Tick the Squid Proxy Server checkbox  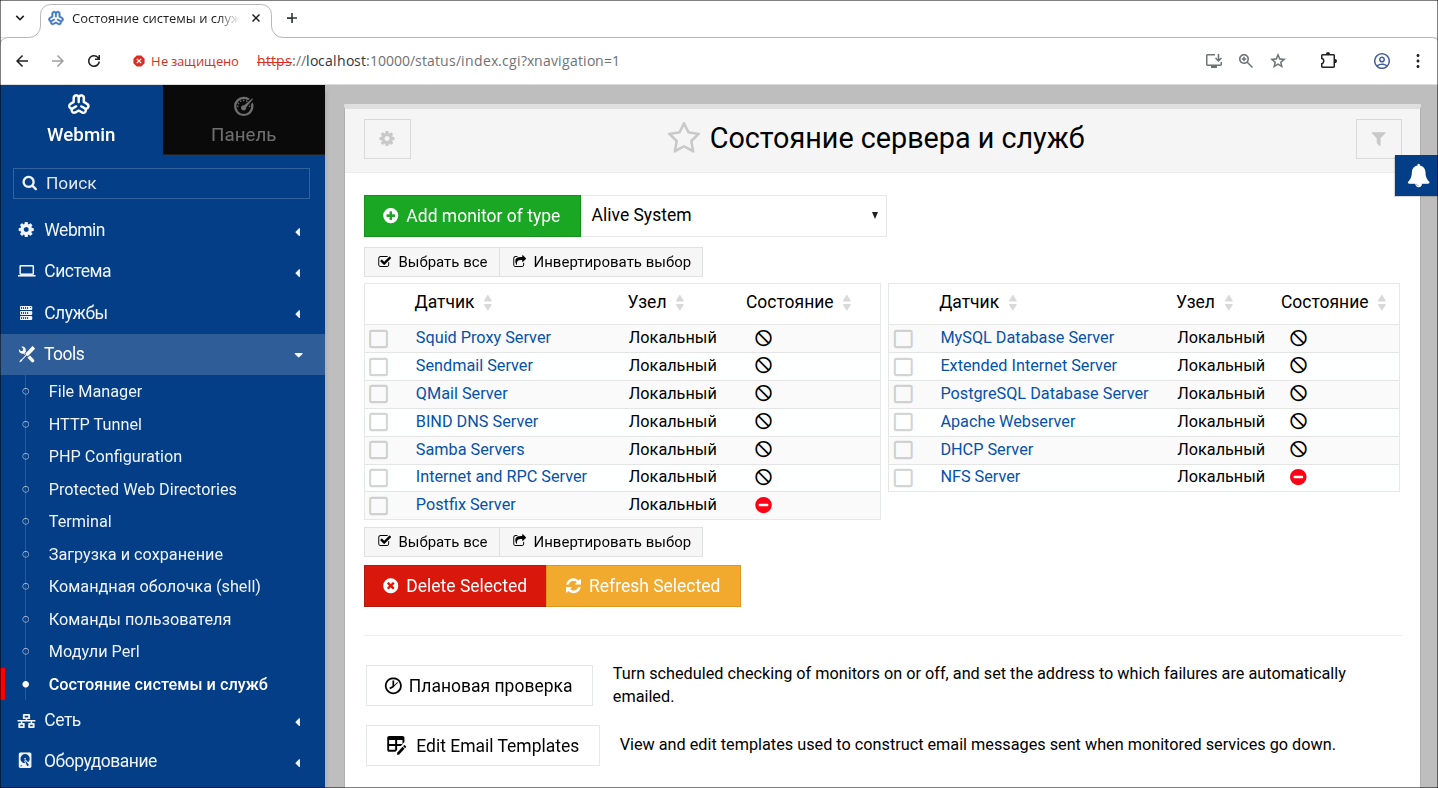[x=379, y=339]
